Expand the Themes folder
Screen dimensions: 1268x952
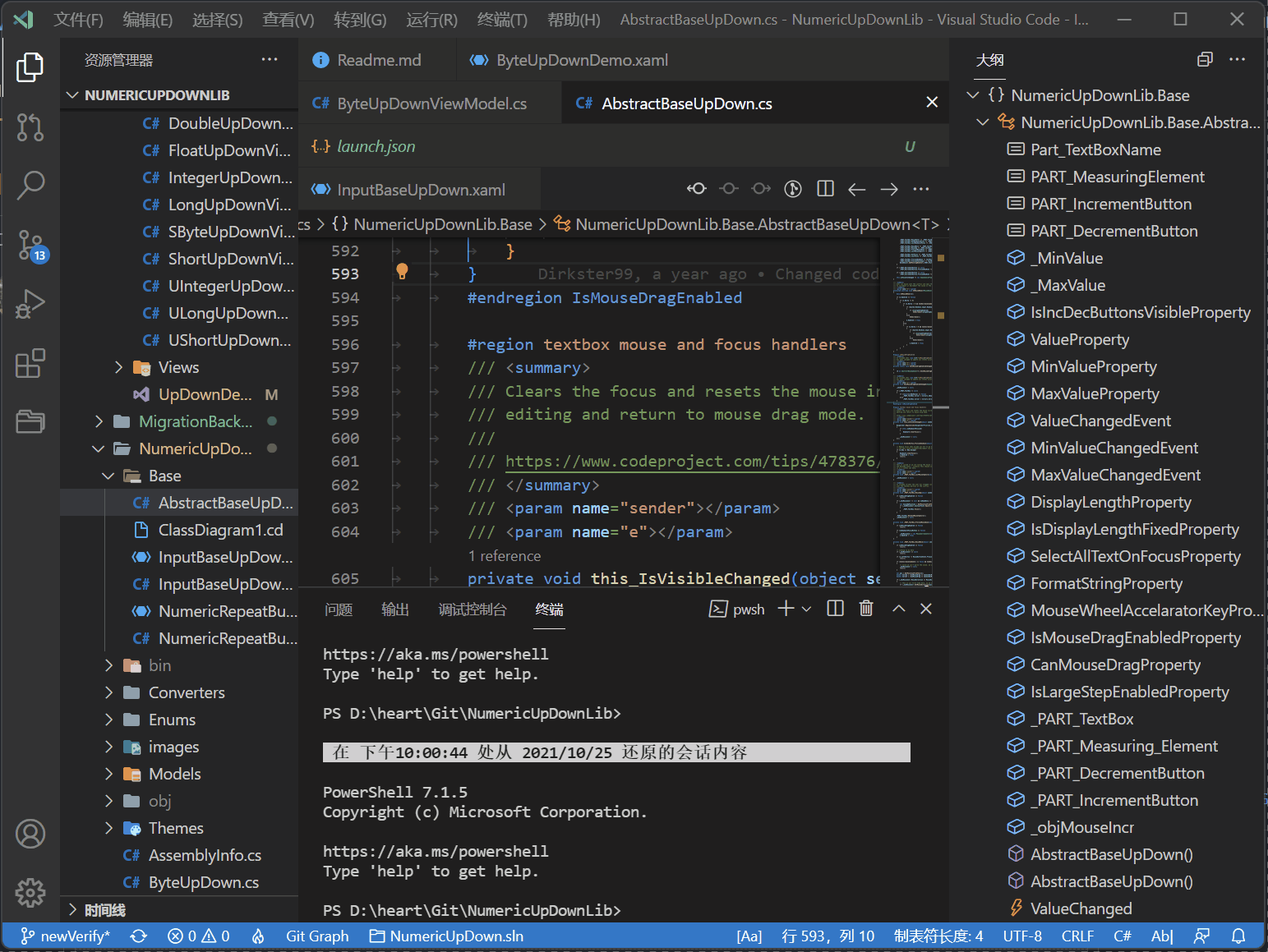click(109, 828)
